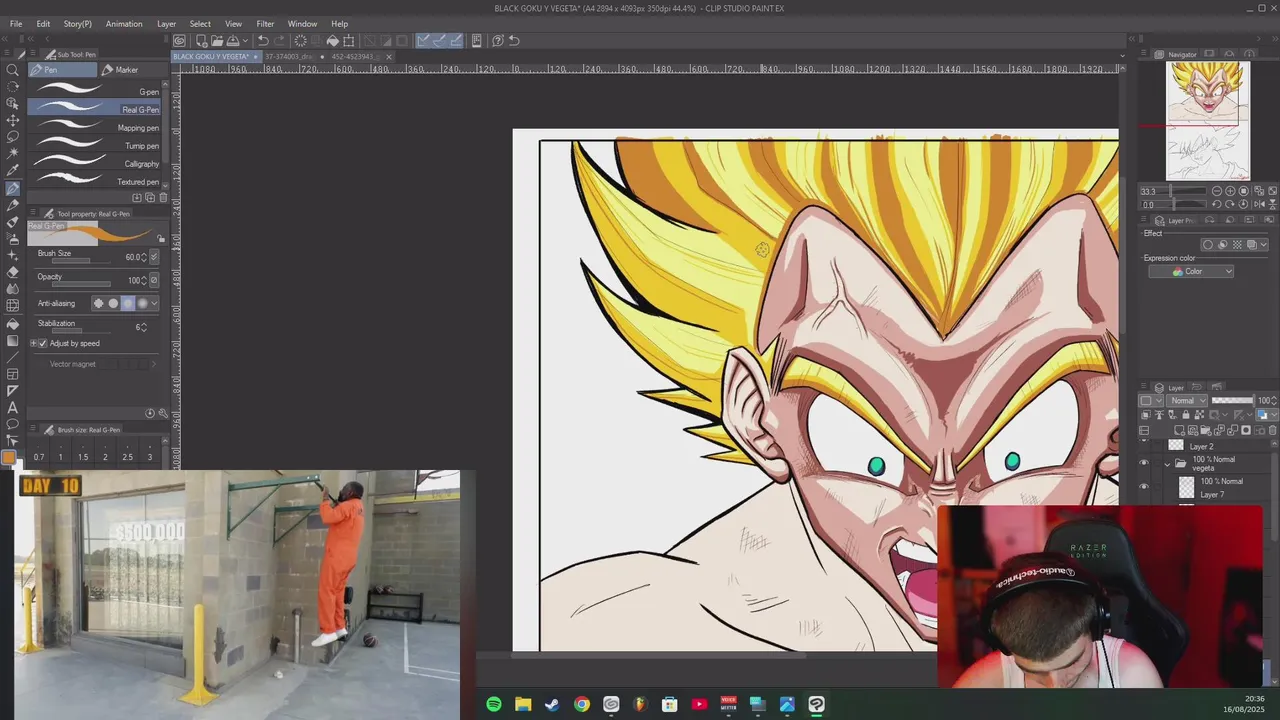The width and height of the screenshot is (1280, 720).
Task: Click the Open file folder icon
Action: click(x=216, y=41)
